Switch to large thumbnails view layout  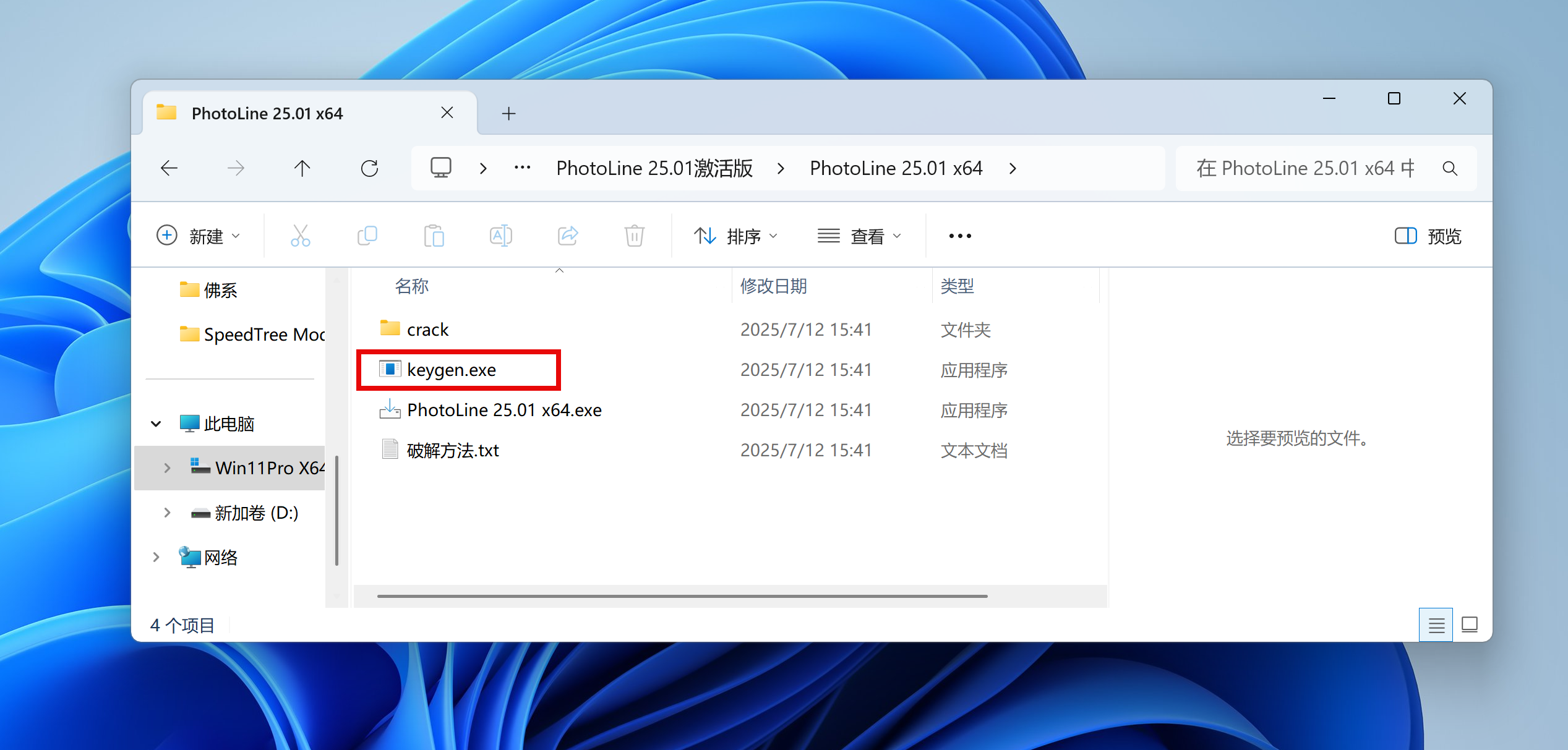point(1470,625)
